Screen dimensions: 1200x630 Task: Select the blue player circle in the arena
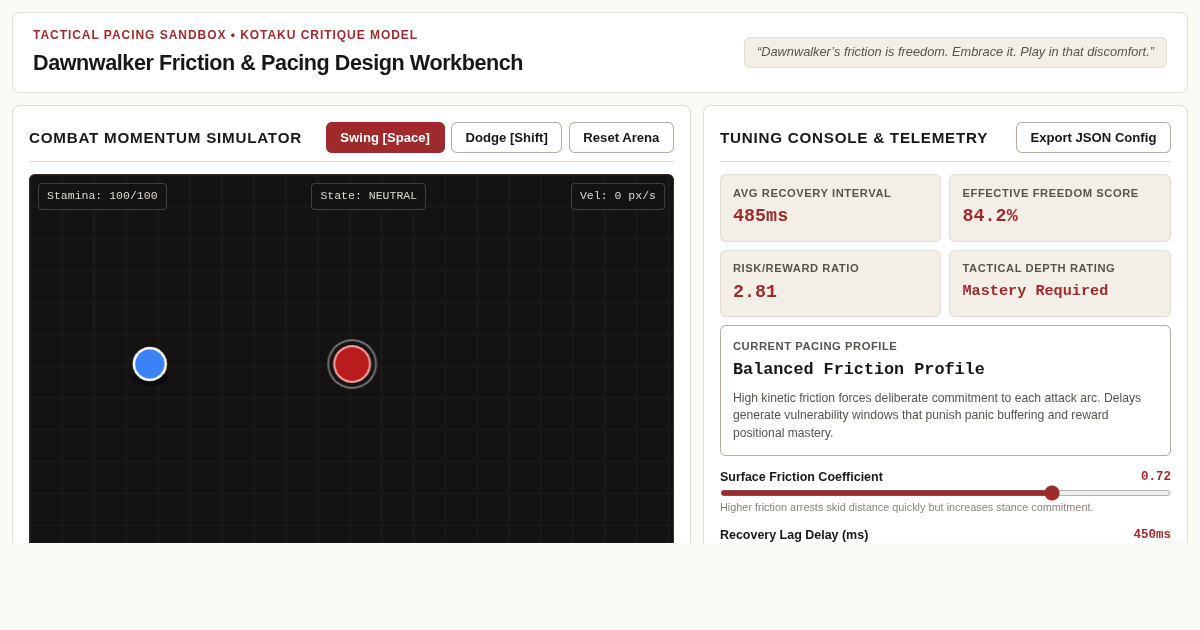150,364
